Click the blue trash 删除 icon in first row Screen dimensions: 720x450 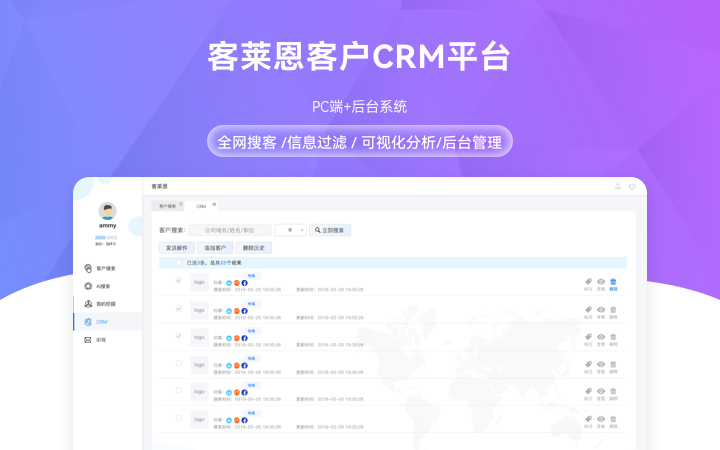point(613,281)
